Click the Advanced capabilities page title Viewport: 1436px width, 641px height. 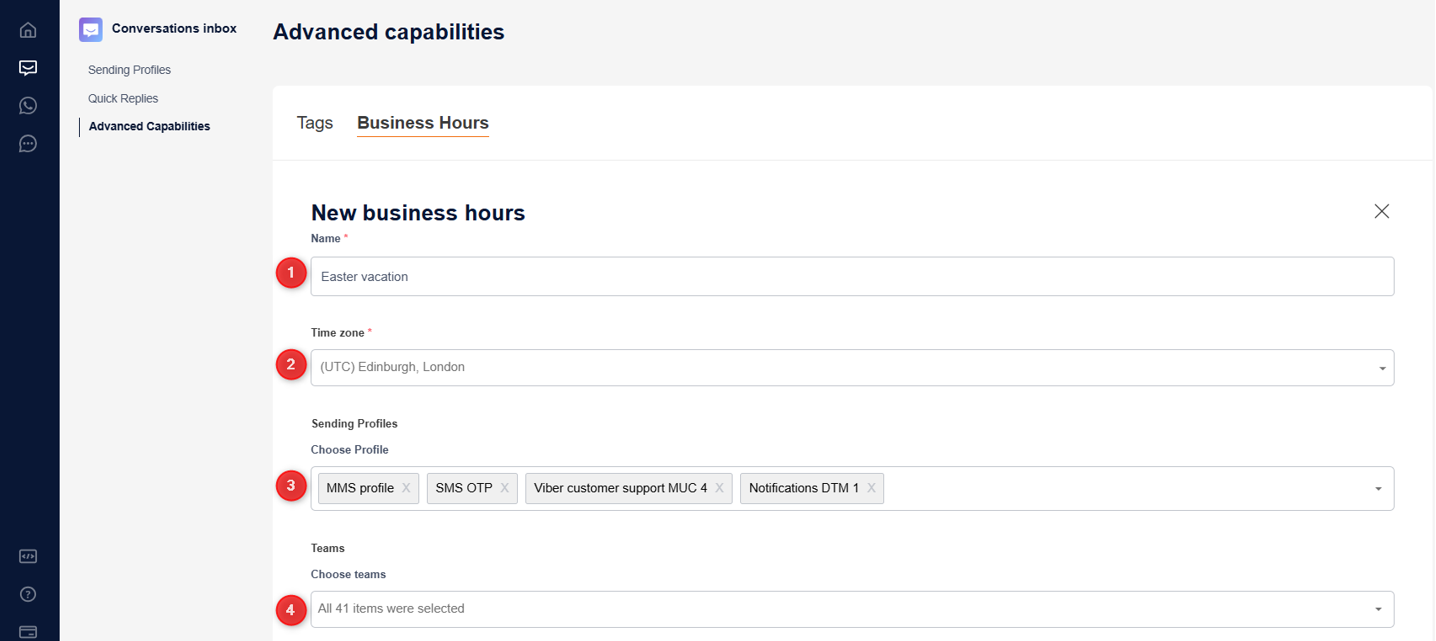point(389,32)
